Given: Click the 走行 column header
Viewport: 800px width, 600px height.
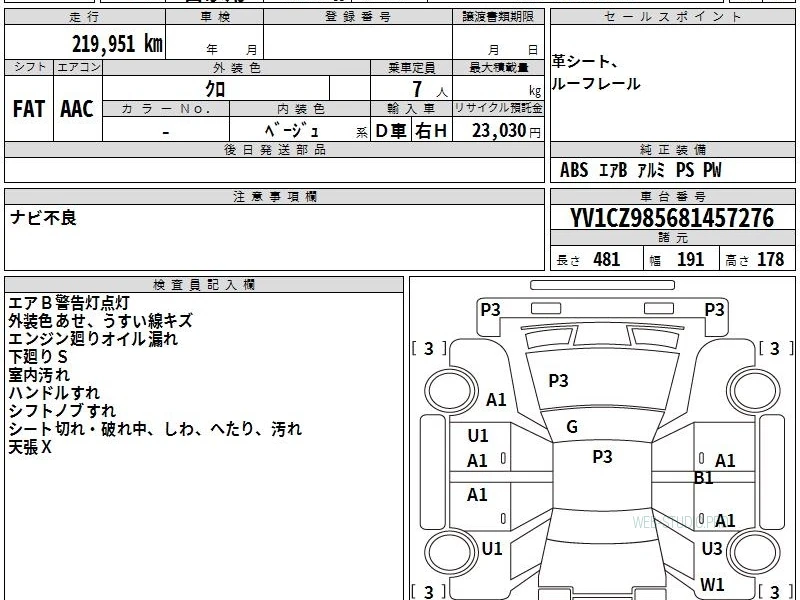Looking at the screenshot, I should (x=85, y=17).
